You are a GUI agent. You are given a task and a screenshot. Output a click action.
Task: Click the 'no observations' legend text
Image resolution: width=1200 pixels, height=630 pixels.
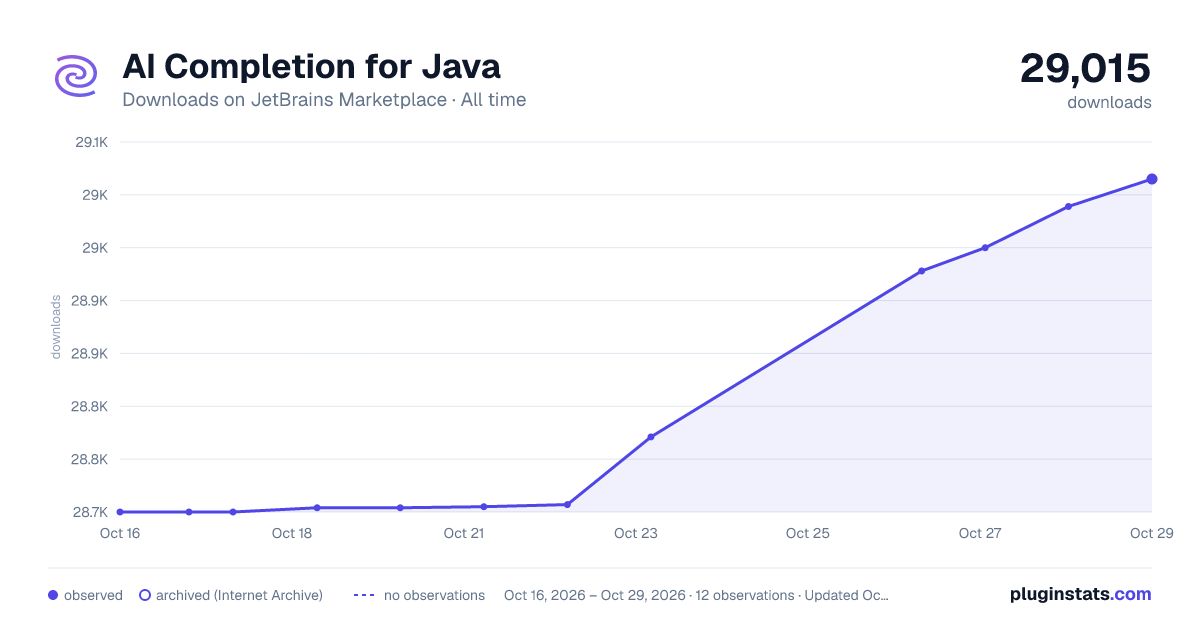[x=434, y=595]
